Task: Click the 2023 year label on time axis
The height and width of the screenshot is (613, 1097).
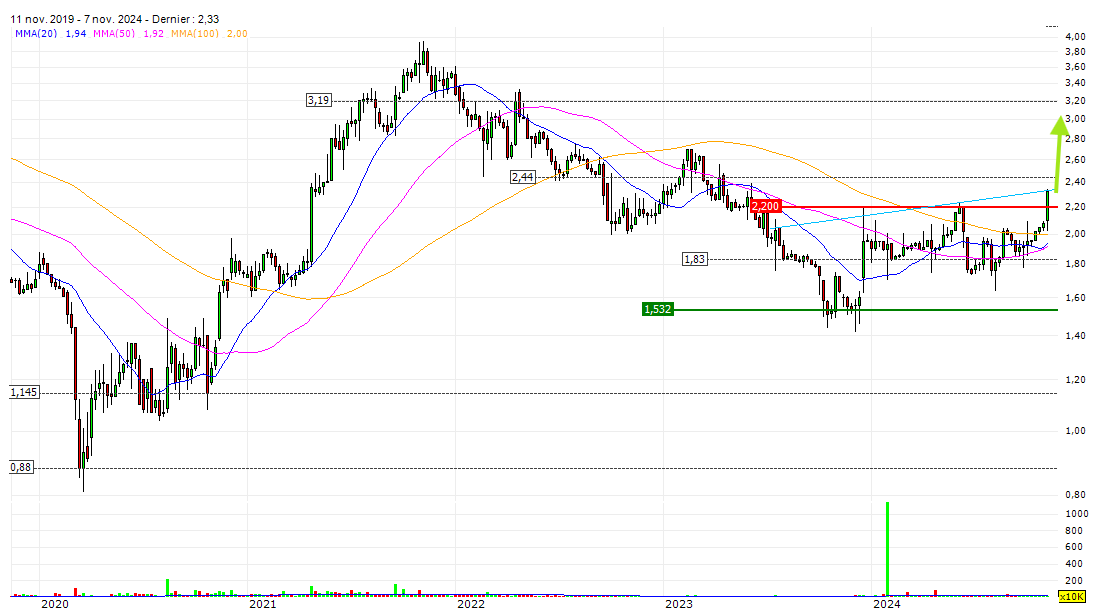Action: pyautogui.click(x=679, y=604)
